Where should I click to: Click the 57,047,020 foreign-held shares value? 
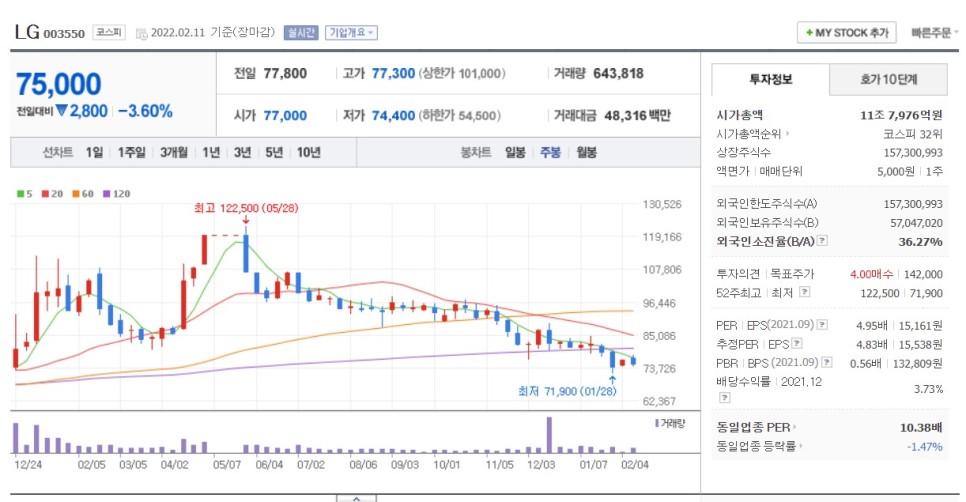tap(916, 223)
